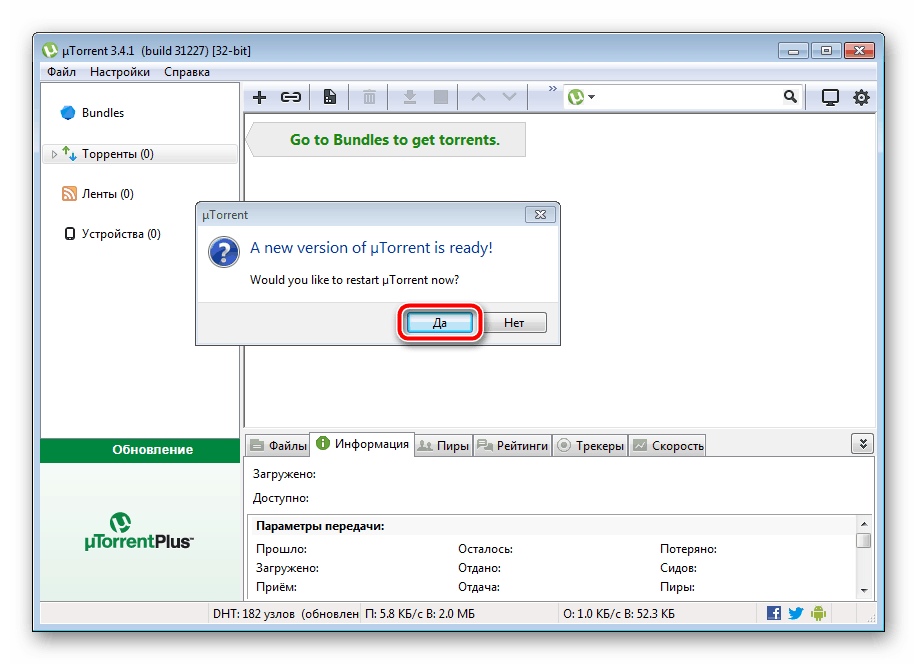
Task: Click info pane scrollbar down arrow
Action: point(864,590)
